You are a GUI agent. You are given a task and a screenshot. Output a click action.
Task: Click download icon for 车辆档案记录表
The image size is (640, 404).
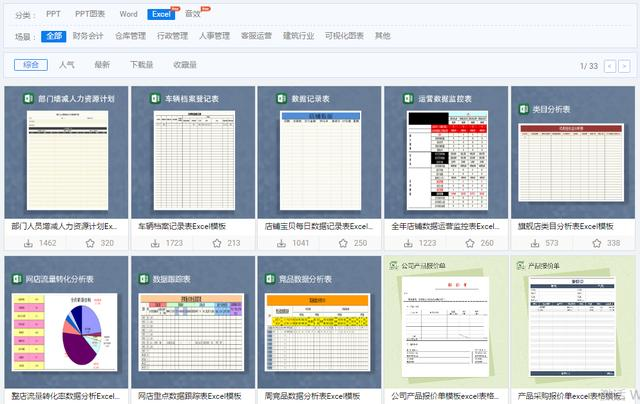pos(155,243)
